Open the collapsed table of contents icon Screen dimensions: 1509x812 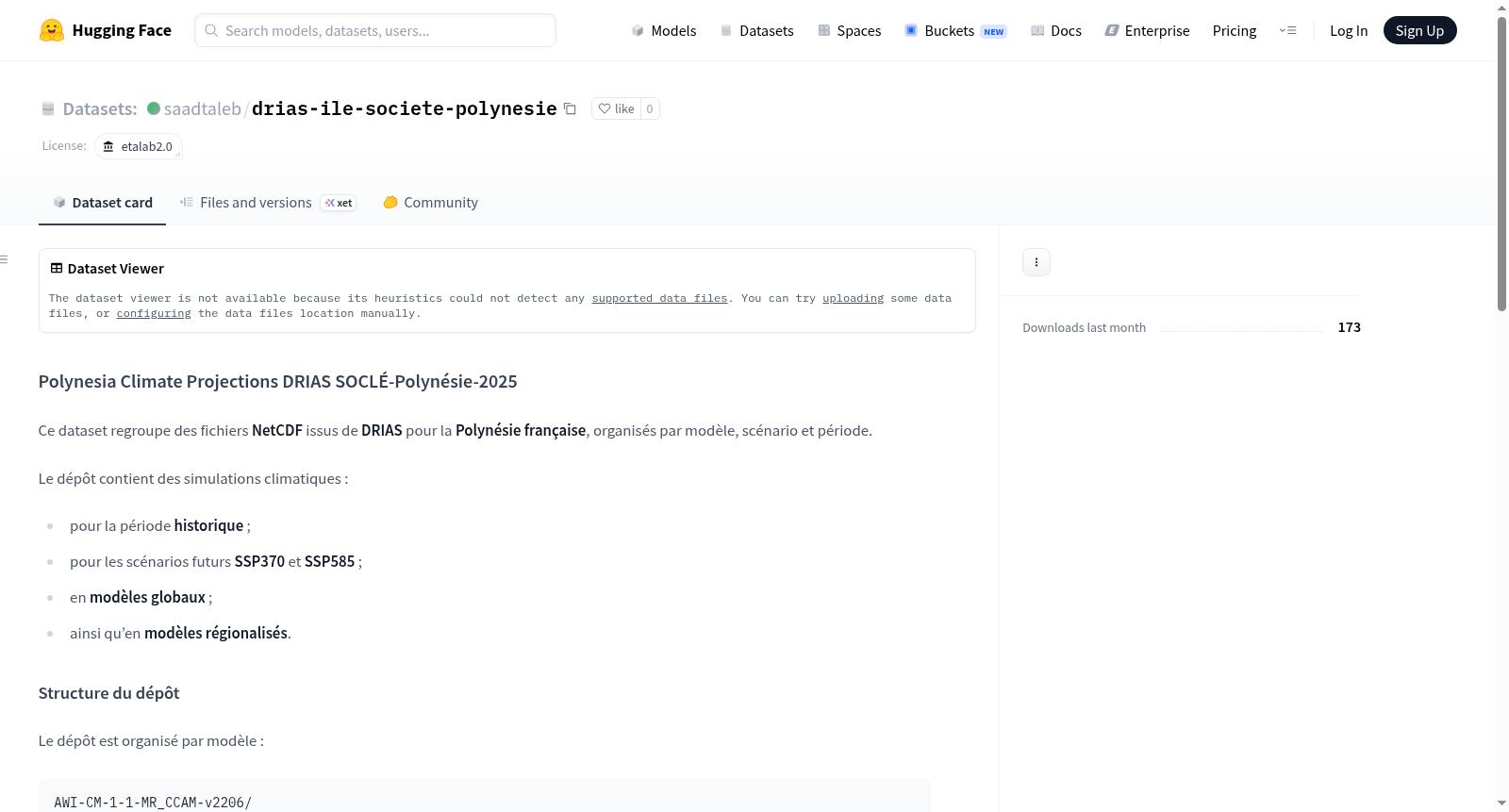(5, 259)
